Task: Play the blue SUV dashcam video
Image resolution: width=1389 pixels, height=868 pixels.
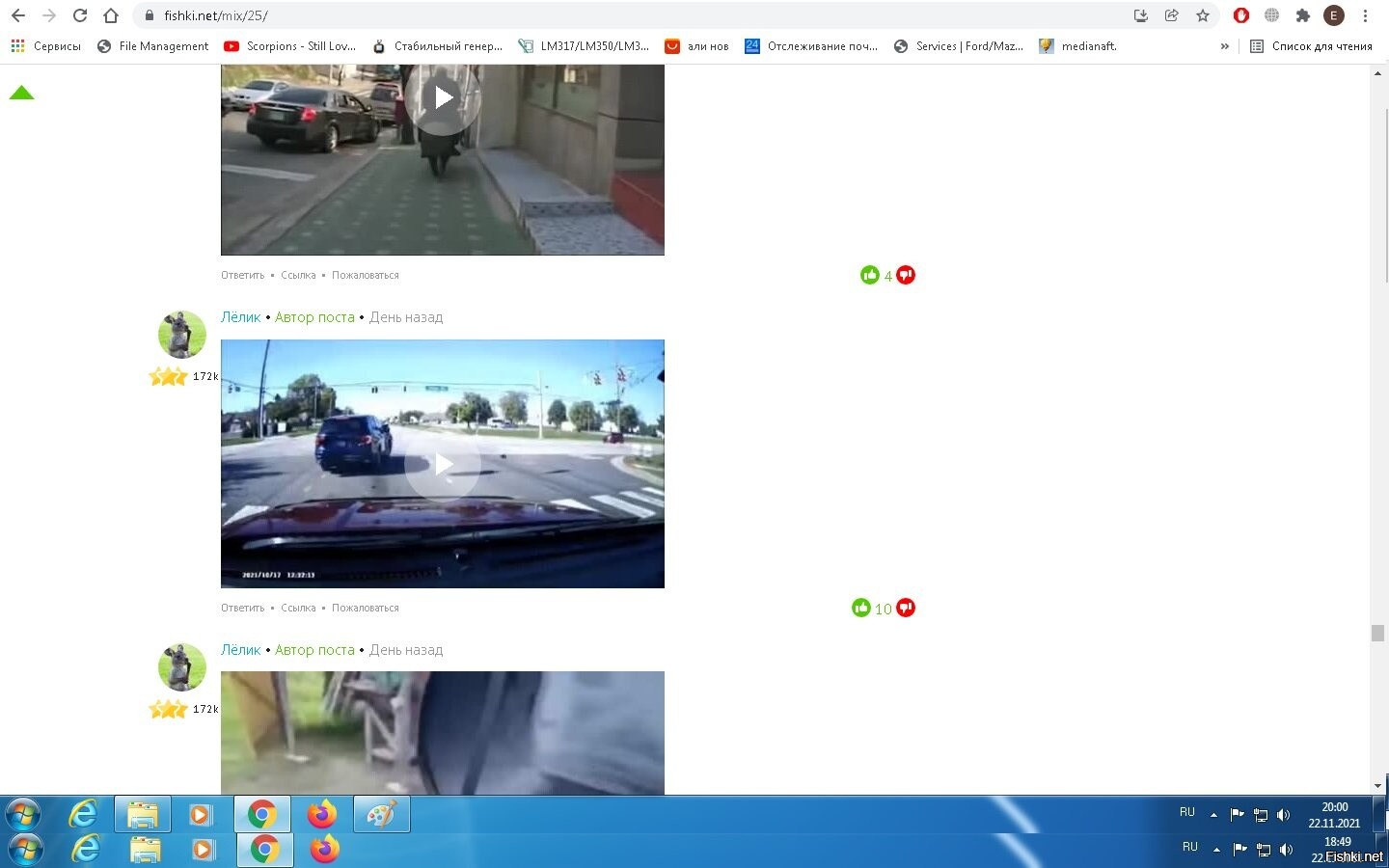Action: [443, 464]
